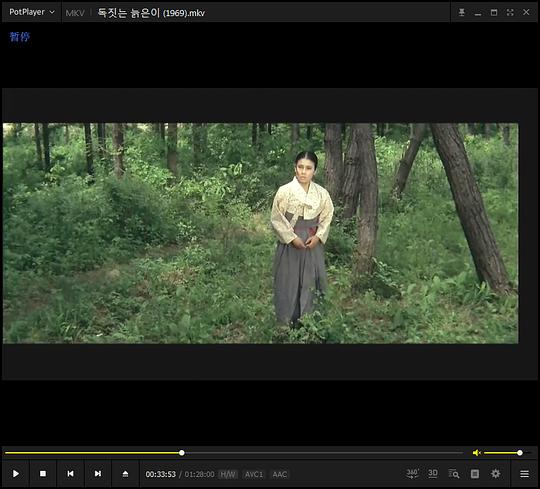Mute the audio with the speaker icon

click(476, 453)
